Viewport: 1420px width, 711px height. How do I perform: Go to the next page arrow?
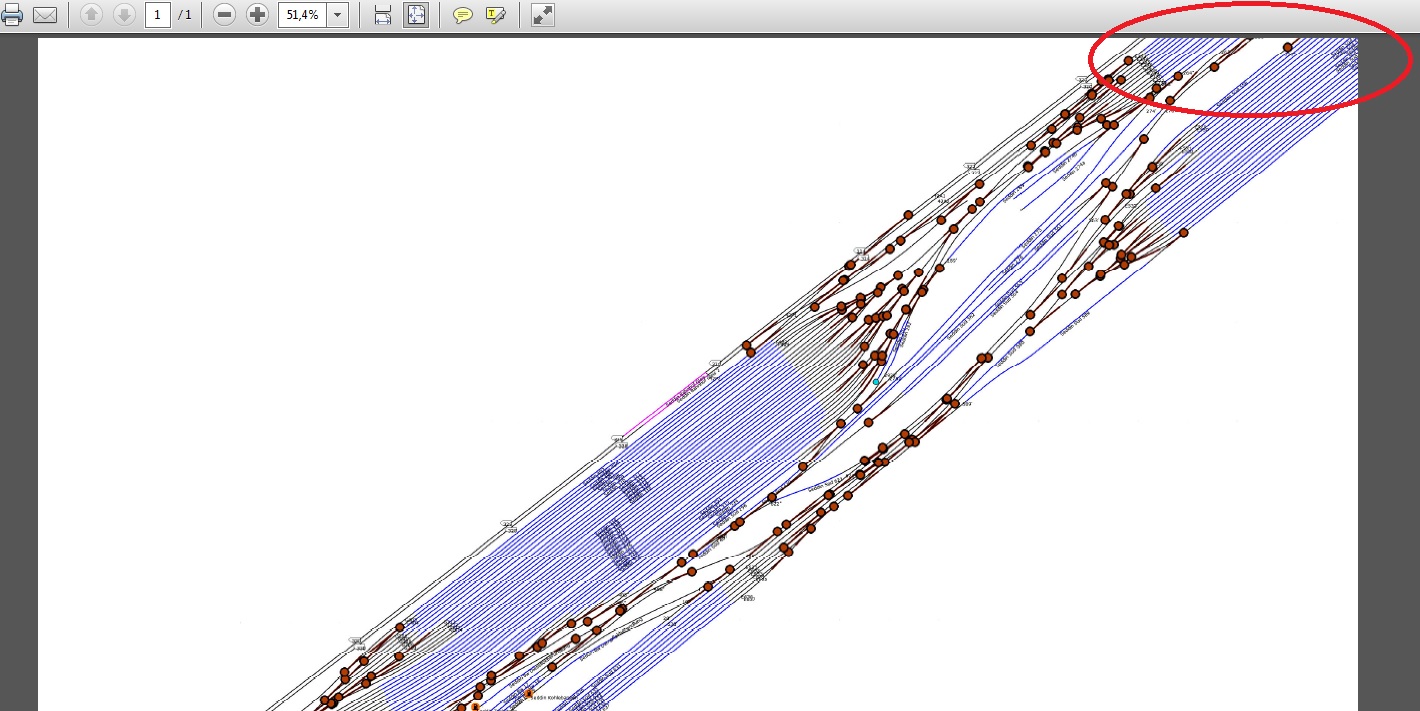124,15
